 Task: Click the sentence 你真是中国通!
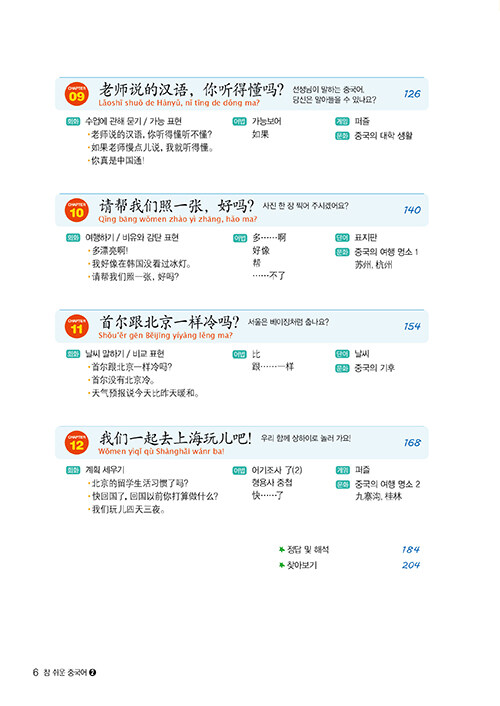coord(118,161)
